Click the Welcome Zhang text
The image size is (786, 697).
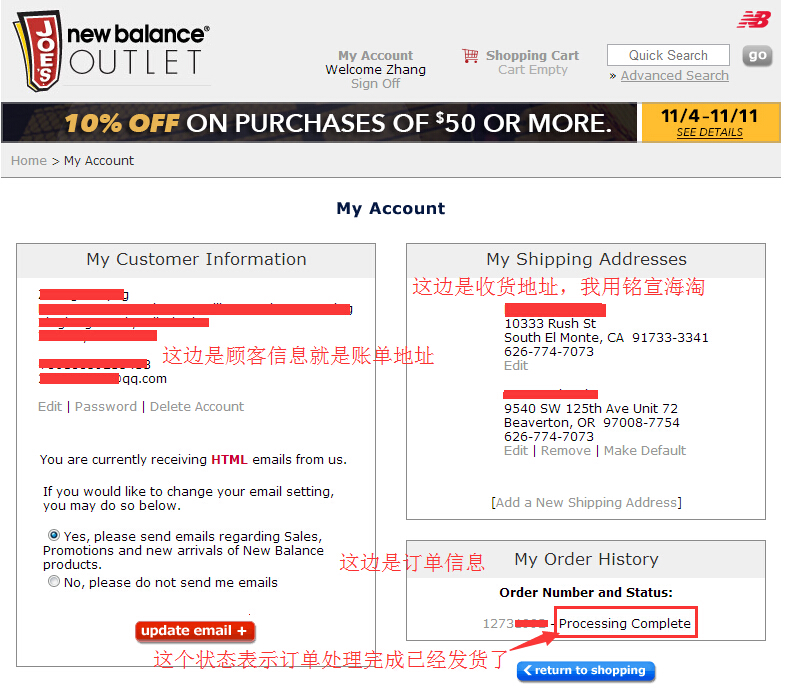375,69
